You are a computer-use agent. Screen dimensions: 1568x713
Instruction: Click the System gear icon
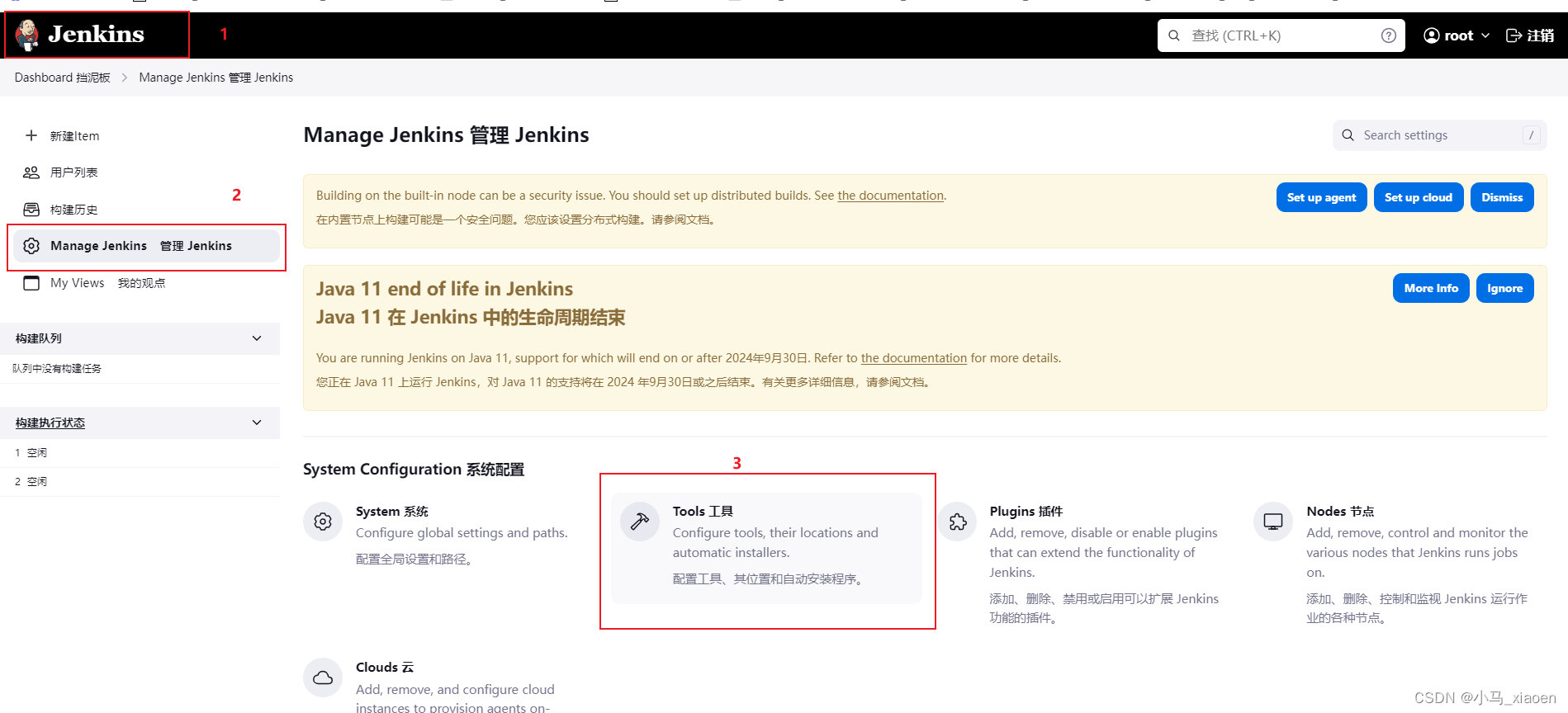coord(323,522)
